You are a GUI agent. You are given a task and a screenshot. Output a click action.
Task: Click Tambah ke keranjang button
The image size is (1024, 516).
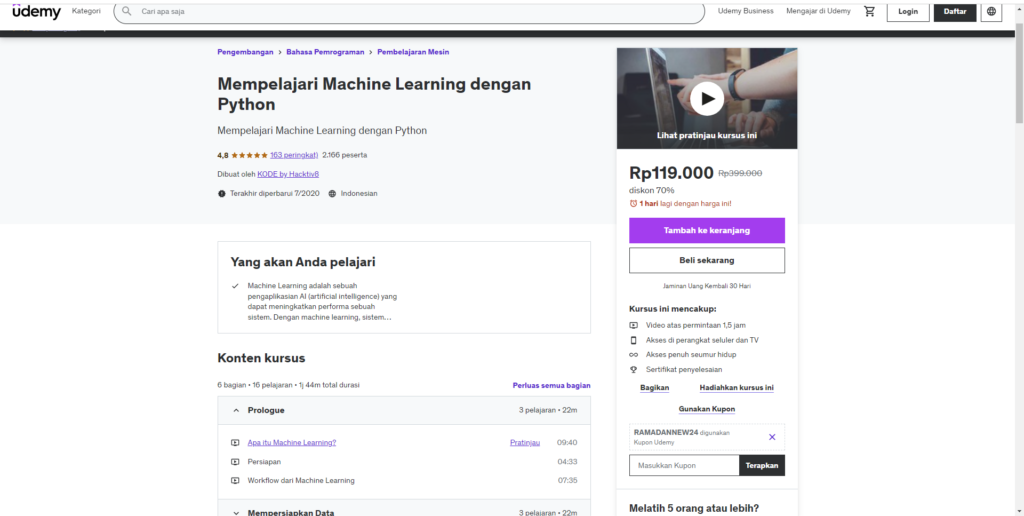706,230
